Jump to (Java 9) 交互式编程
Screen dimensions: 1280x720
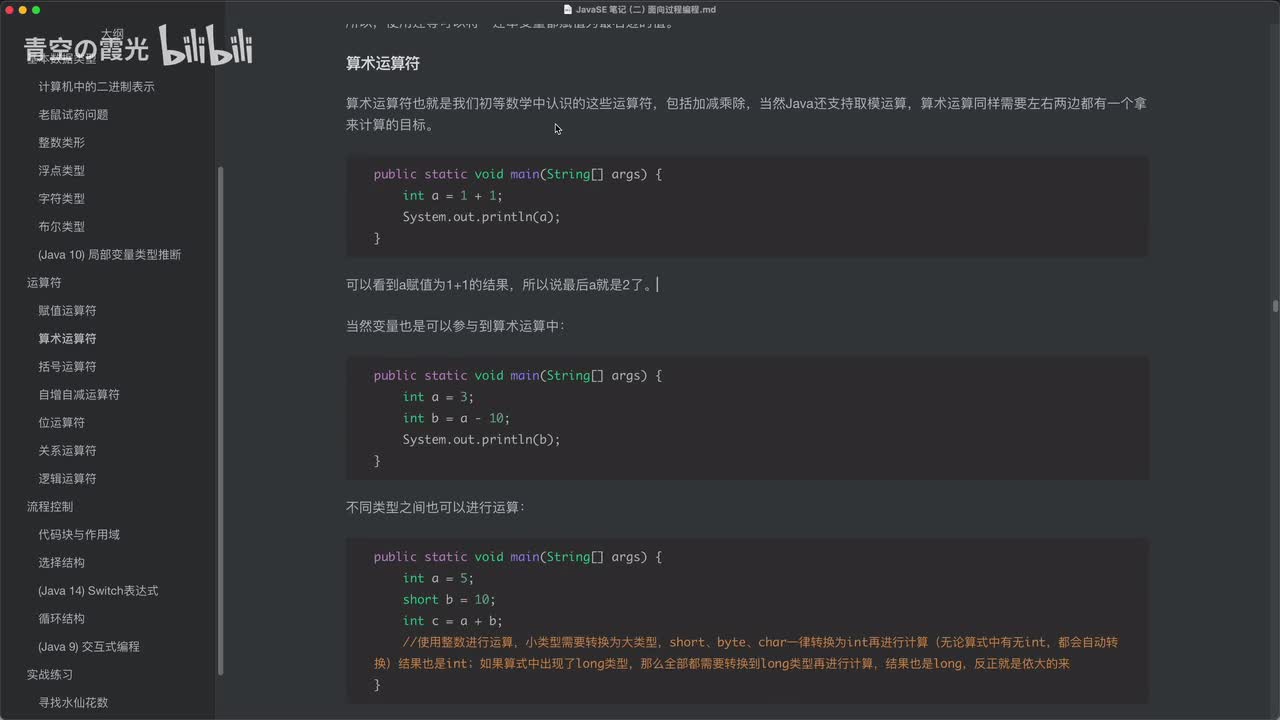tap(89, 647)
